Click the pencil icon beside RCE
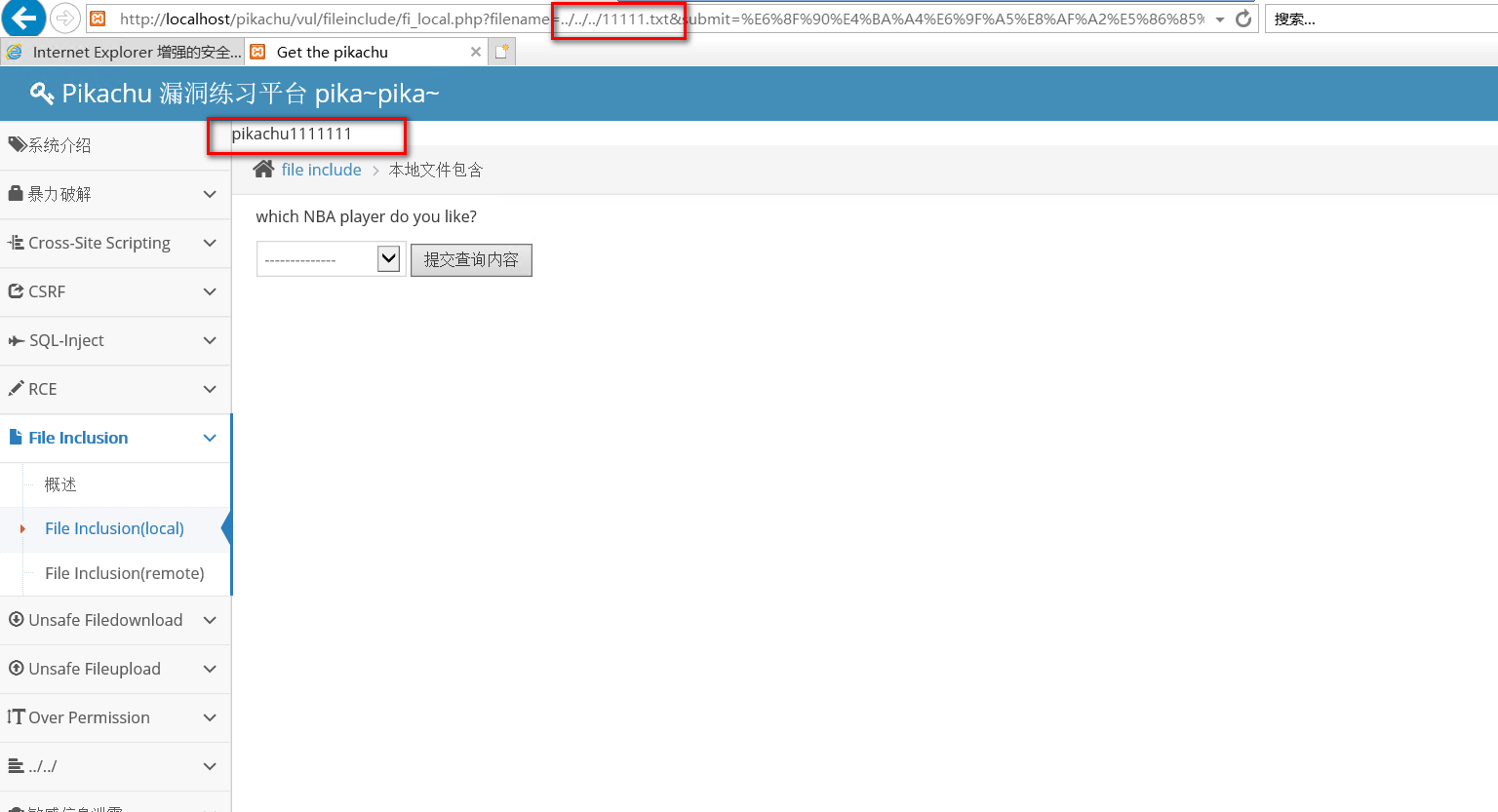The image size is (1498, 812). (16, 388)
